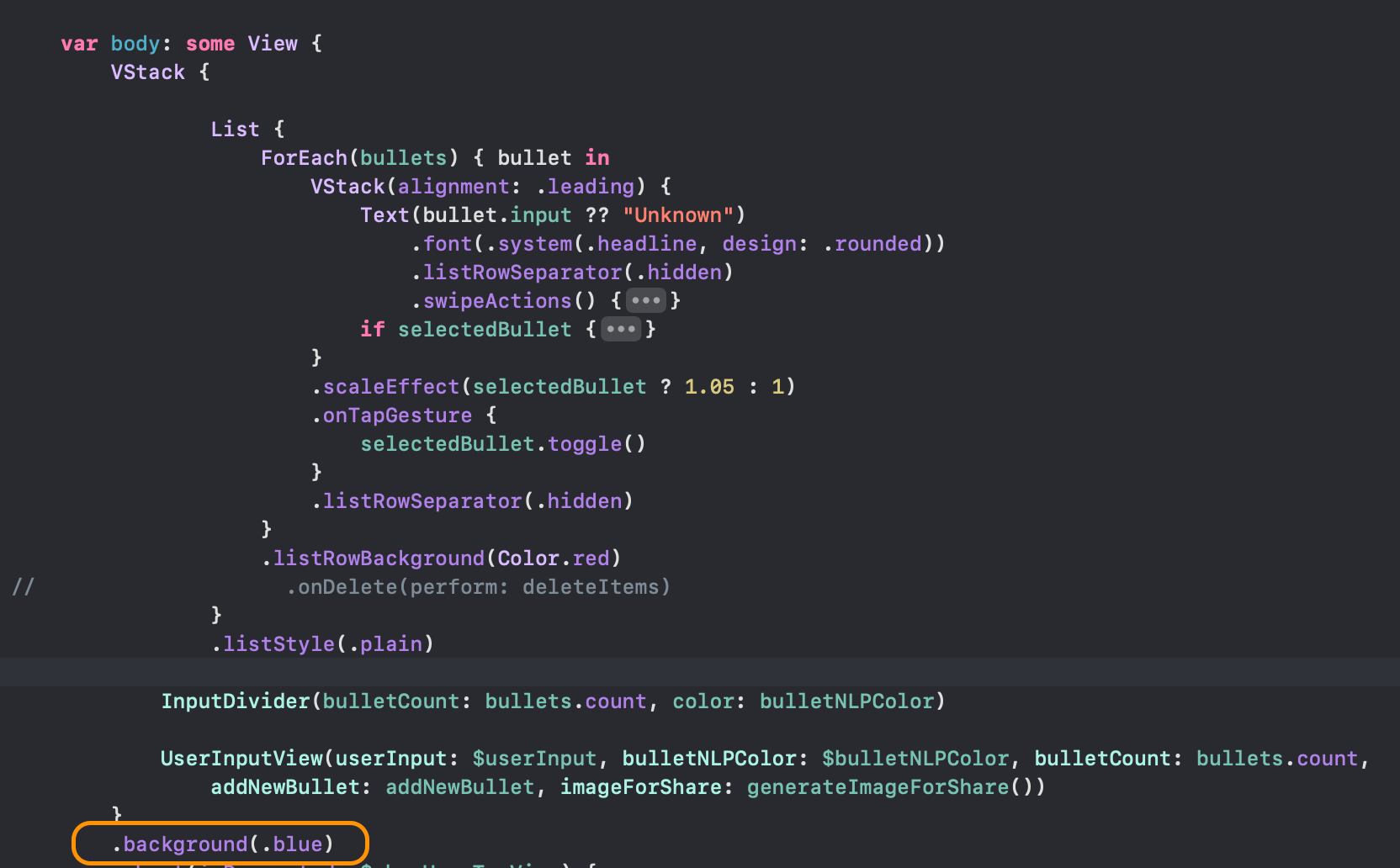Click the '.scaleEffect' modifier
The height and width of the screenshot is (868, 1400).
click(x=385, y=387)
